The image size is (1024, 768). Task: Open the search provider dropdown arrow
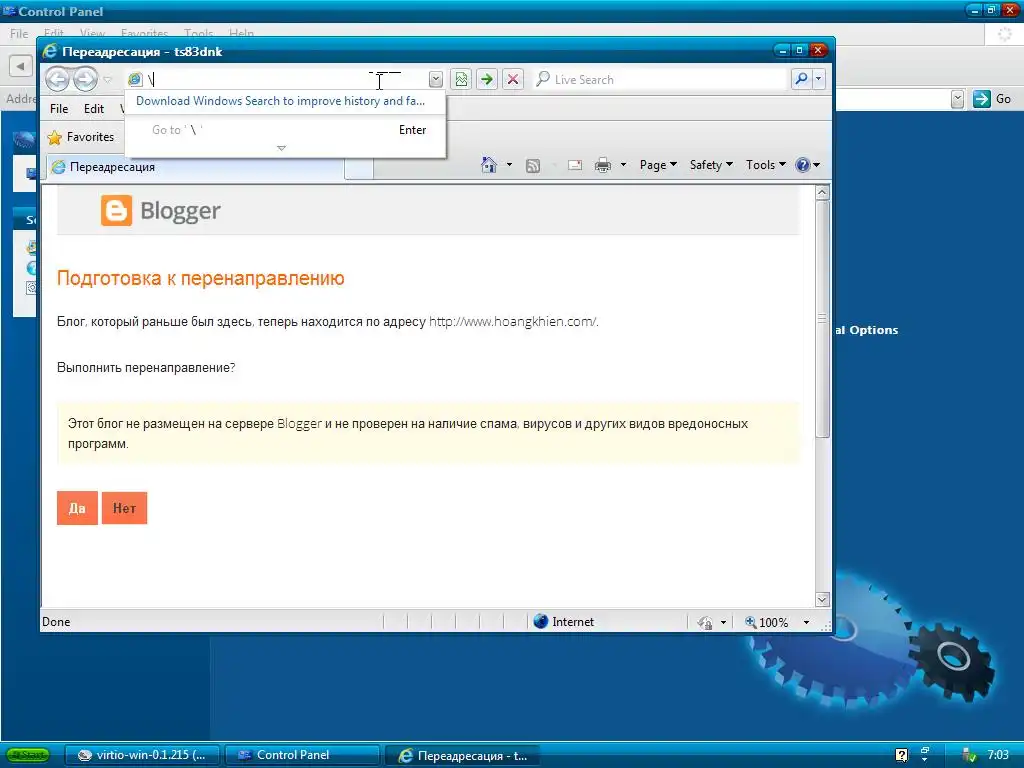(818, 80)
